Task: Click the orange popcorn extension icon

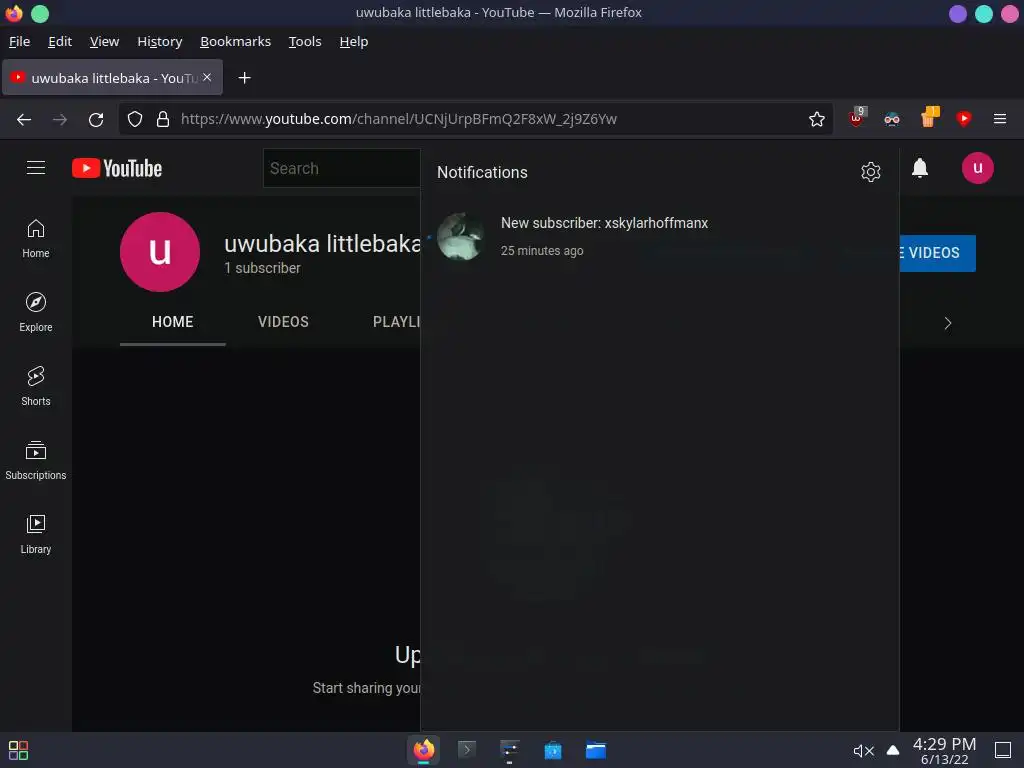Action: [929, 118]
